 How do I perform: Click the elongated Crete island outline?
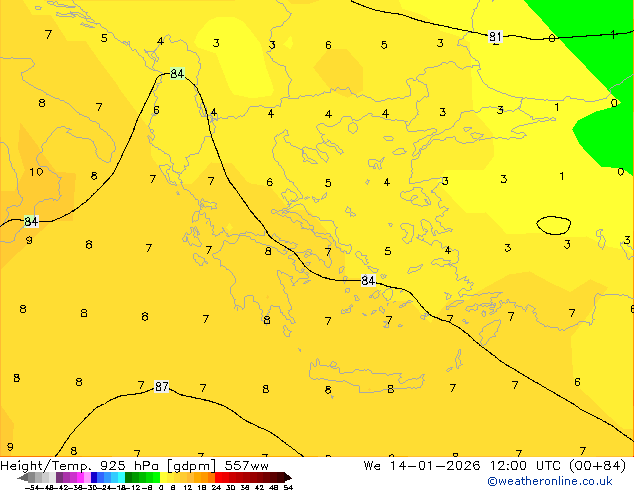[367, 375]
